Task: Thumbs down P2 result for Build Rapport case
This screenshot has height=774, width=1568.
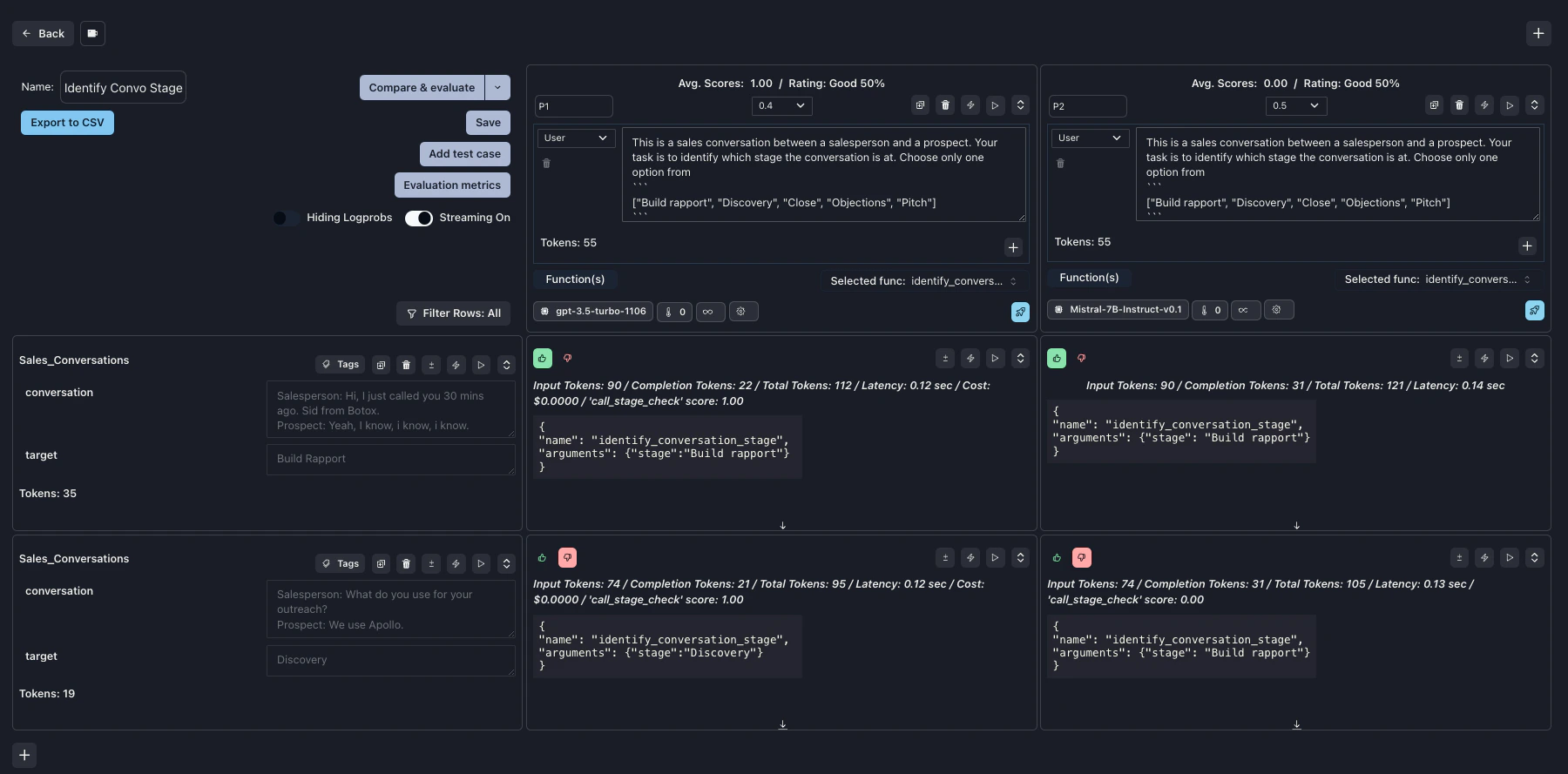Action: [1082, 358]
